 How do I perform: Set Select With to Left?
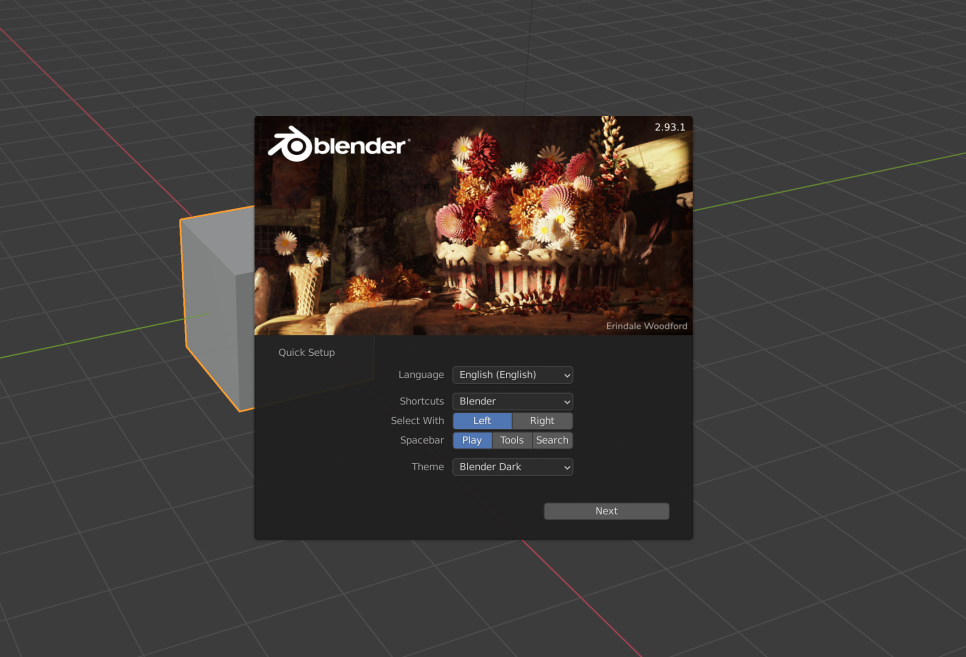point(482,421)
